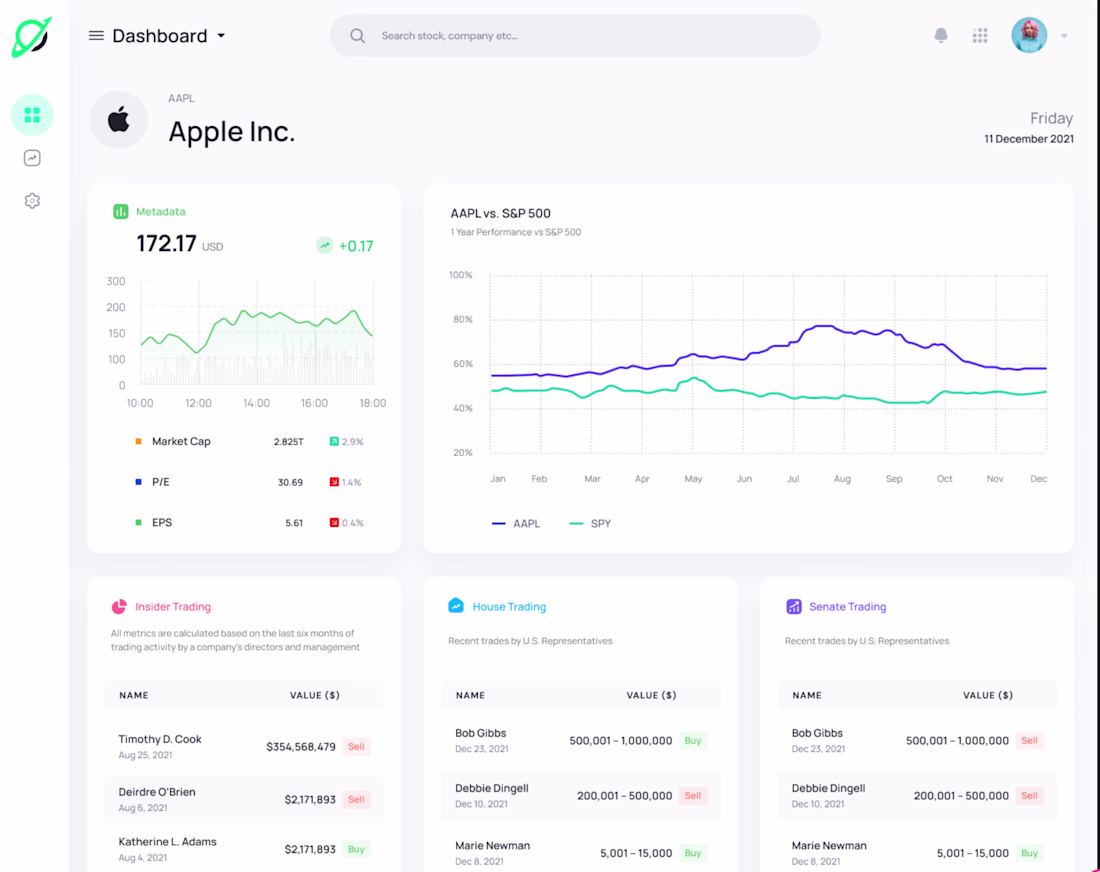Open the settings gear sidebar icon

click(x=32, y=201)
